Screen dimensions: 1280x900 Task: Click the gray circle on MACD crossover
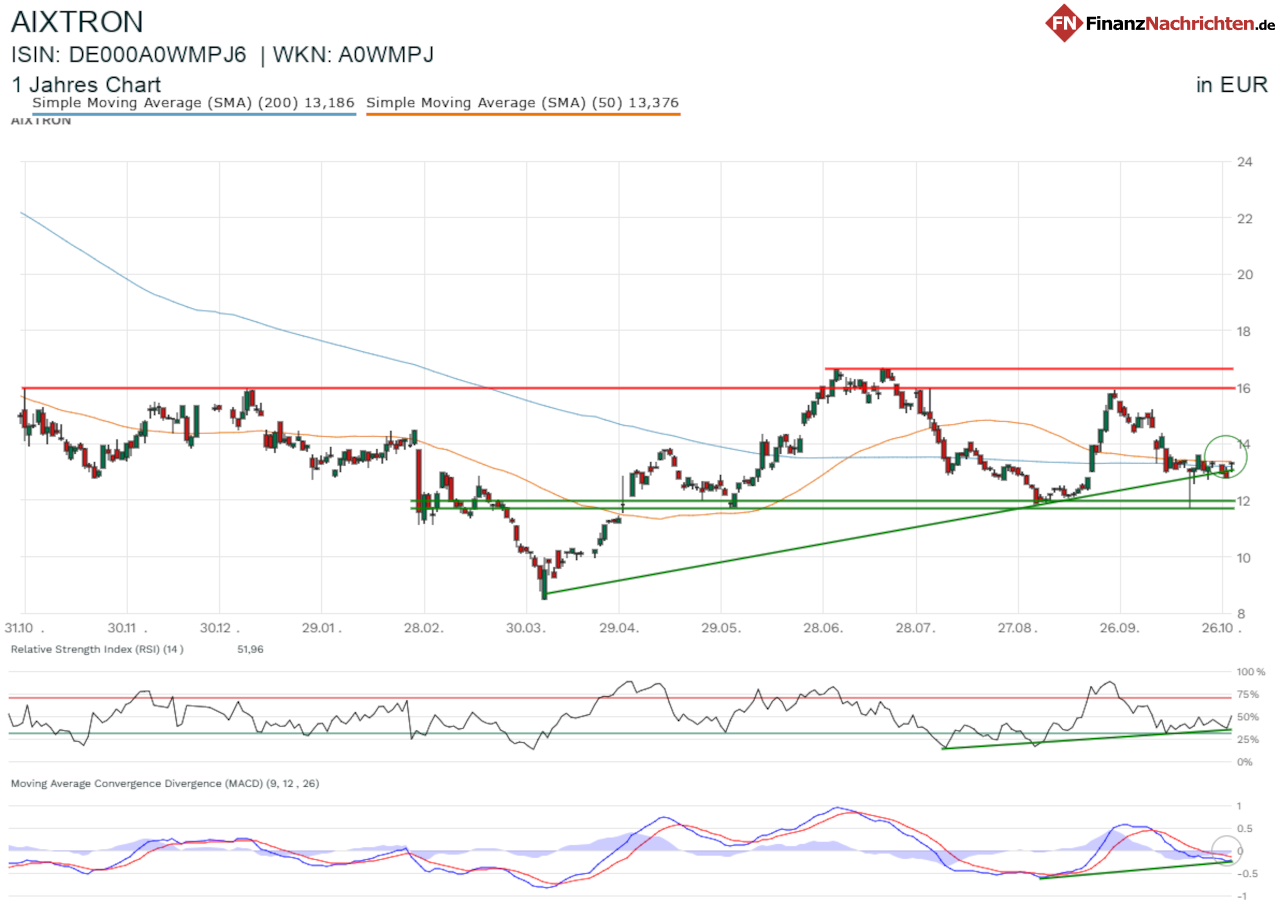pos(1226,850)
